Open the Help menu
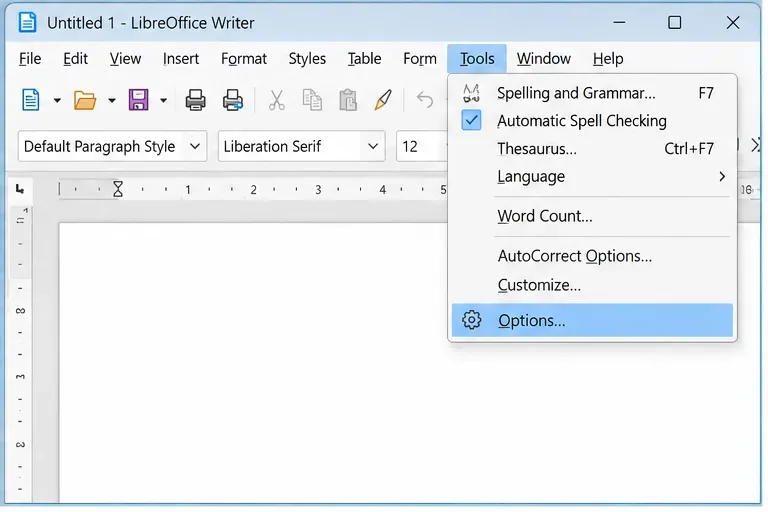Image resolution: width=768 pixels, height=512 pixels. coord(608,59)
